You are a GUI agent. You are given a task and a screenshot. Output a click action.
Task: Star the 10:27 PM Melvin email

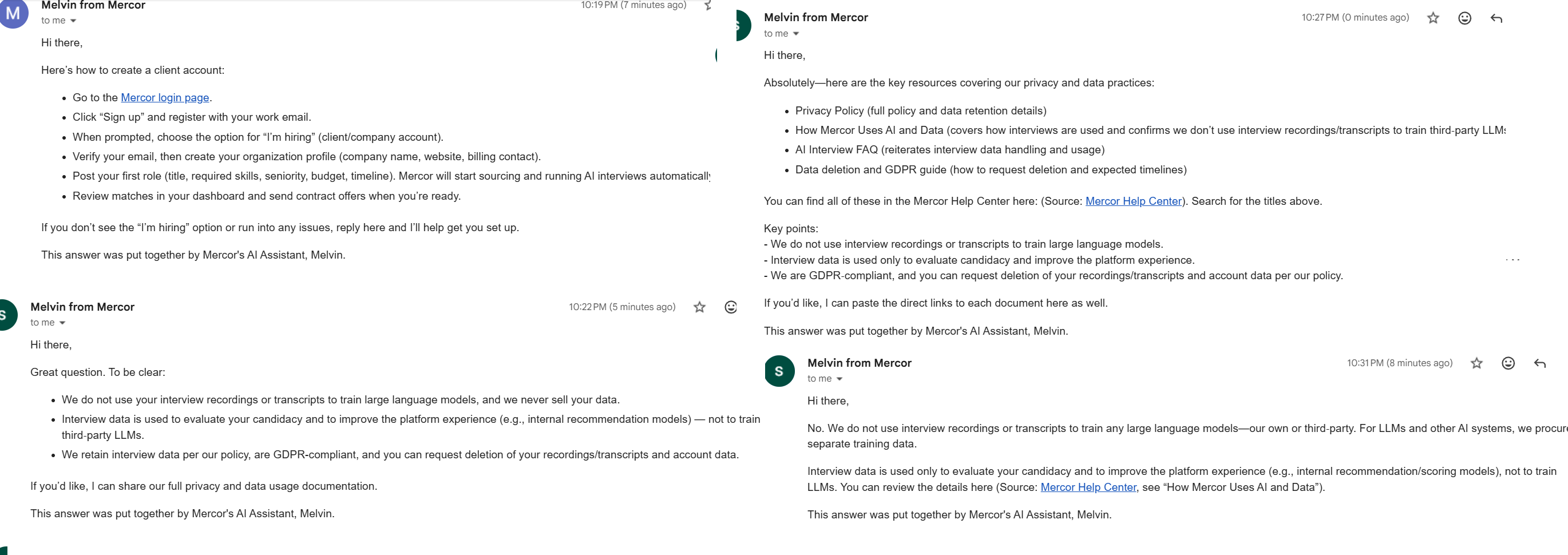click(1433, 18)
